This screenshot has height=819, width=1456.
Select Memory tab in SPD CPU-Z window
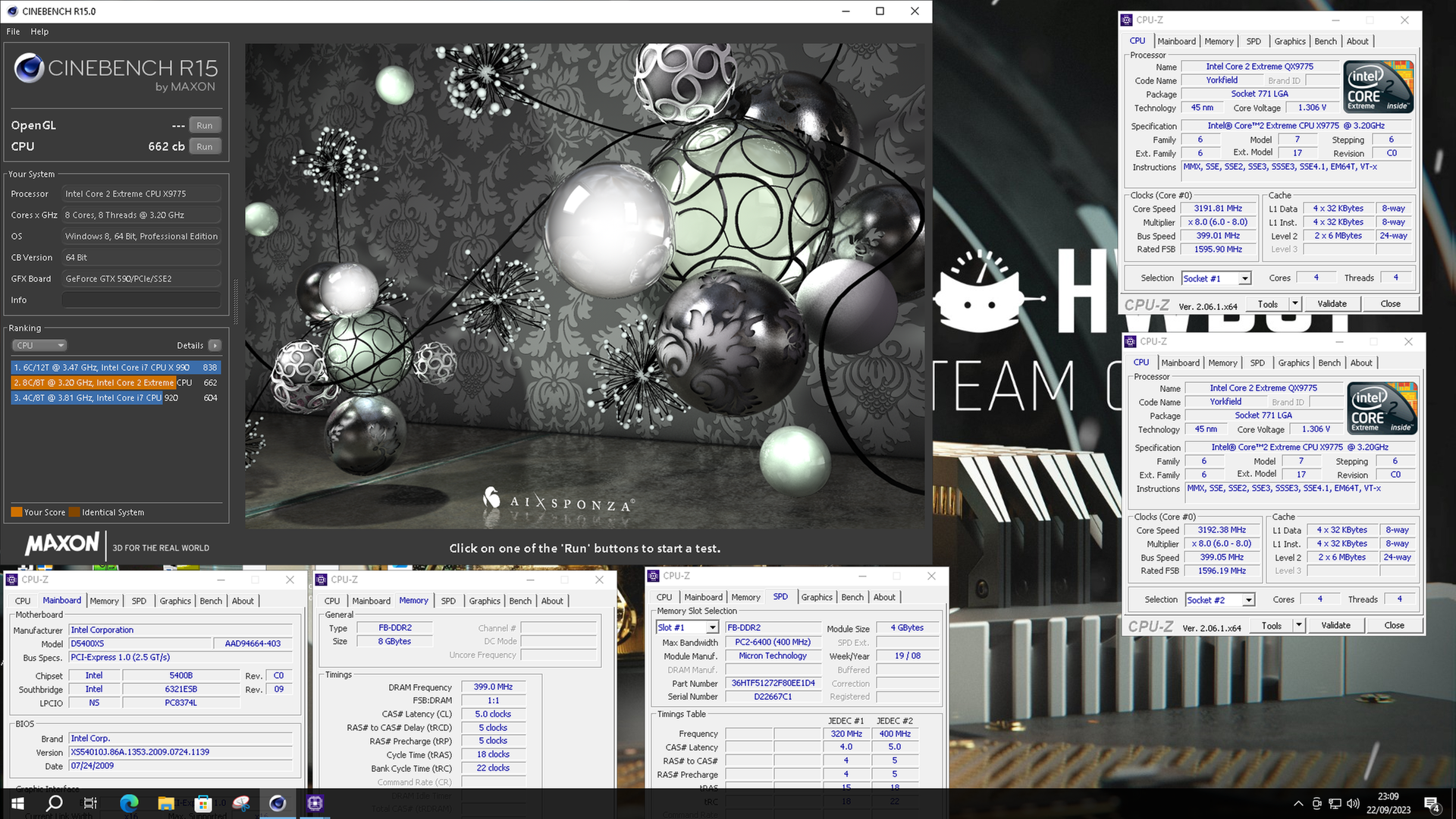pos(745,598)
